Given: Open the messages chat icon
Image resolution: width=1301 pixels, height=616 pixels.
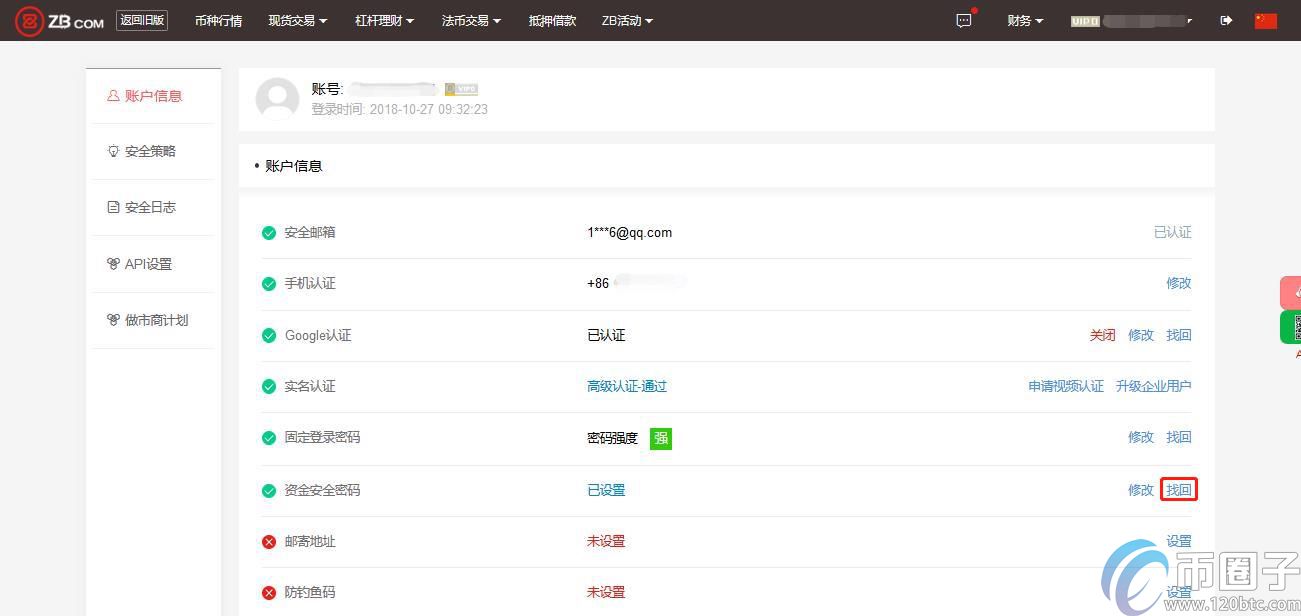Looking at the screenshot, I should (x=964, y=20).
